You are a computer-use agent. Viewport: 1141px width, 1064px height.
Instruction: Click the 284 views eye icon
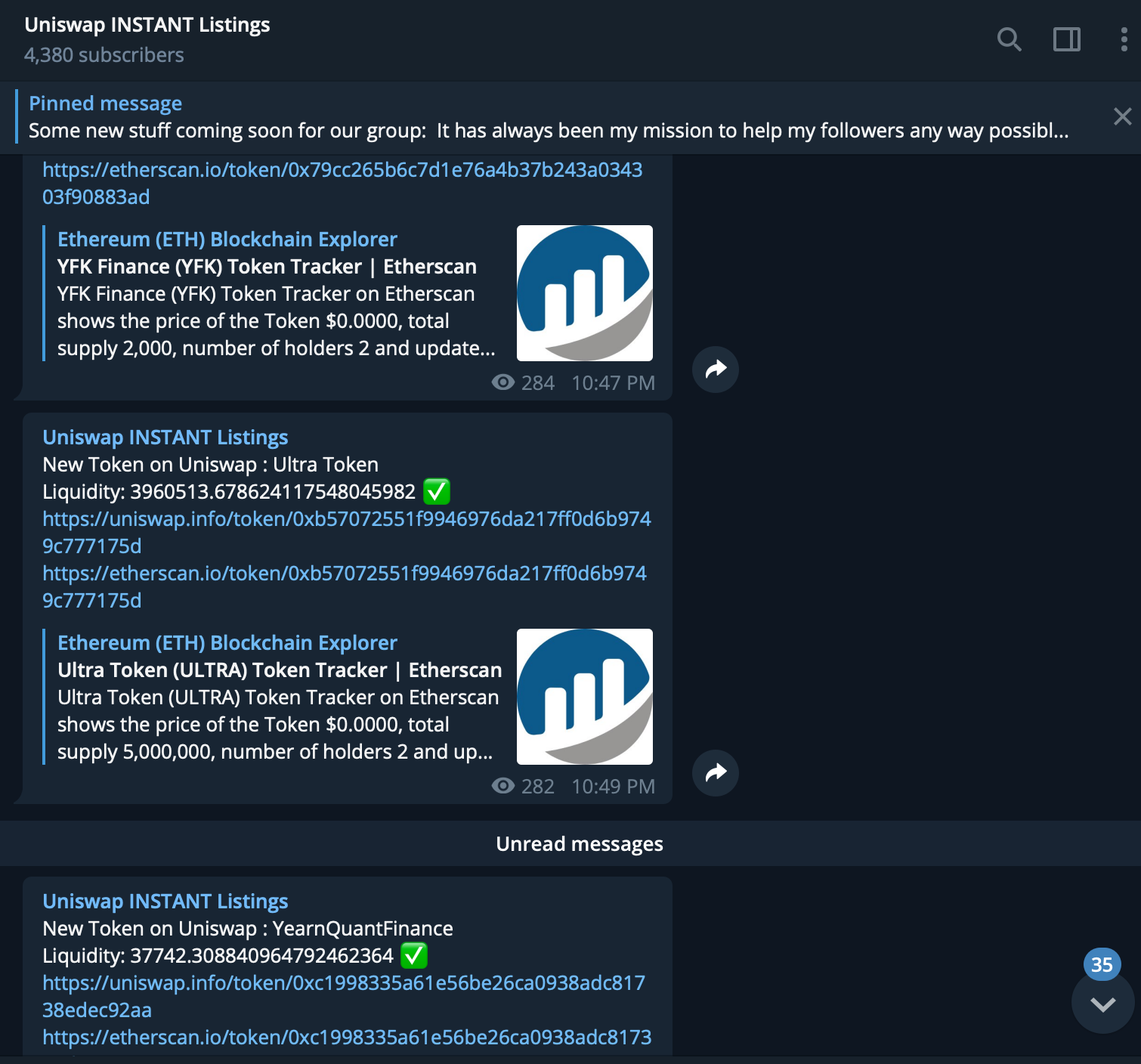pos(502,382)
